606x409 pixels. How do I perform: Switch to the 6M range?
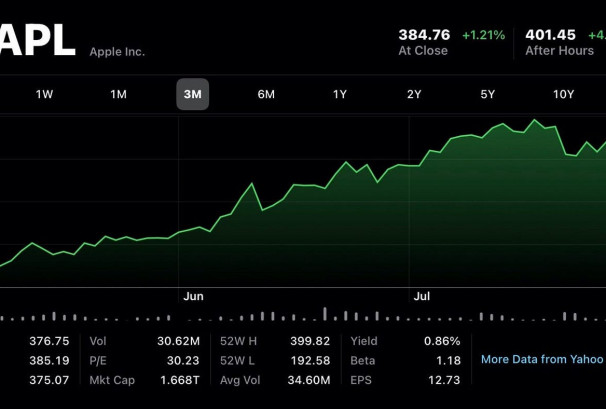click(266, 94)
